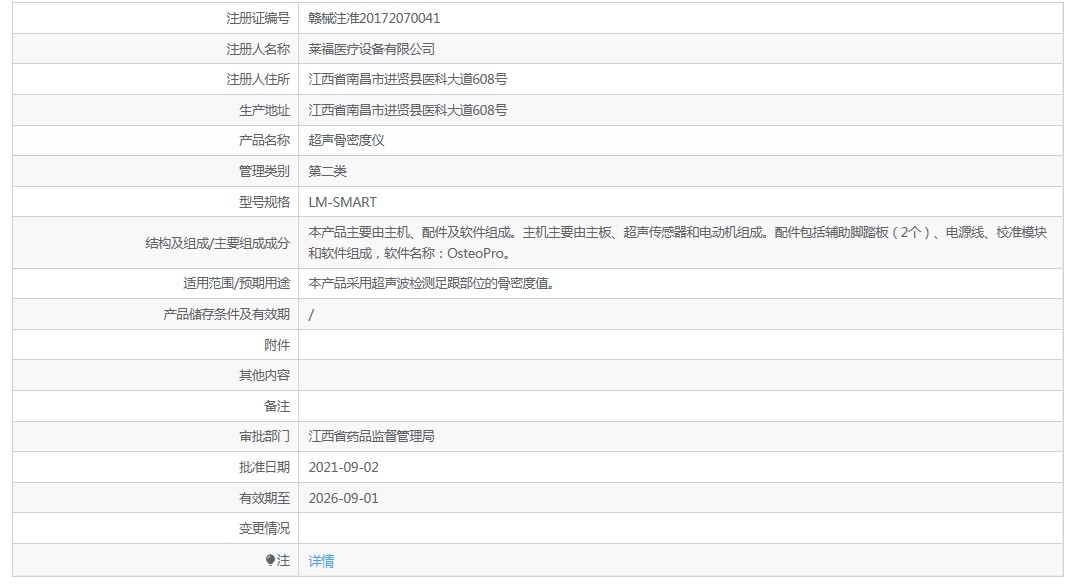Click the 备注 label cell

coord(155,406)
